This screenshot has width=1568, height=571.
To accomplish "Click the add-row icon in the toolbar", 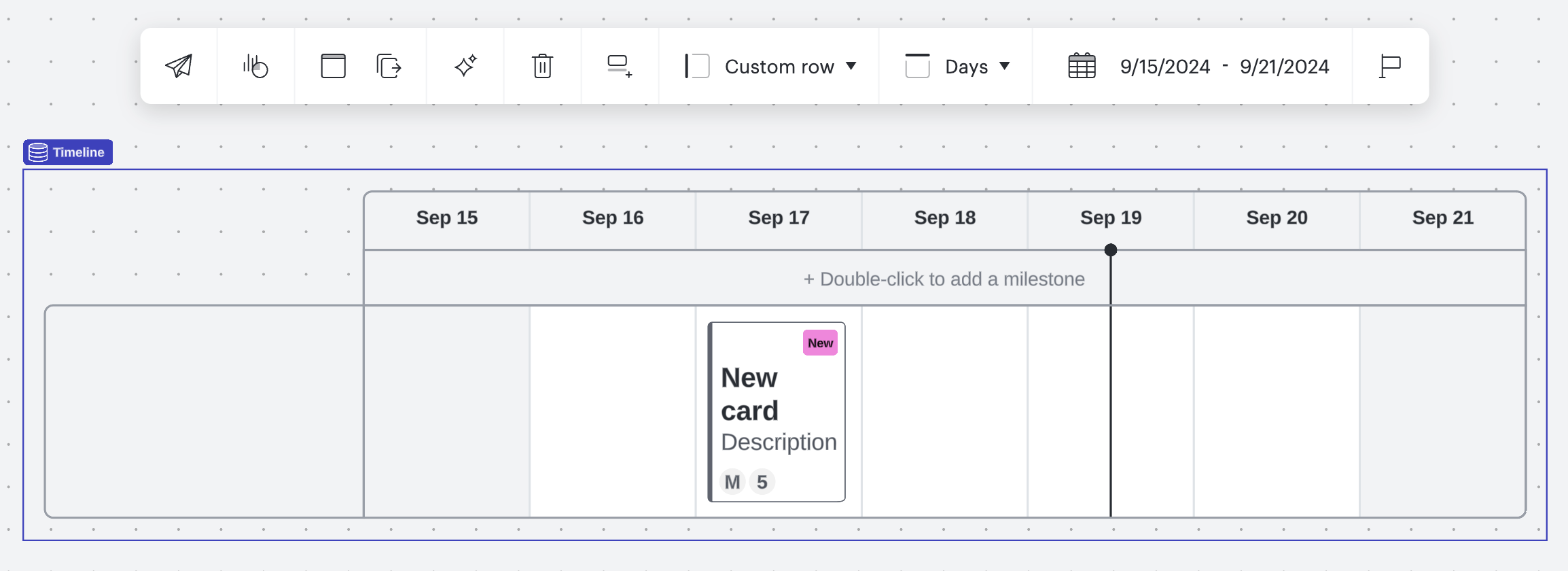I will click(619, 66).
